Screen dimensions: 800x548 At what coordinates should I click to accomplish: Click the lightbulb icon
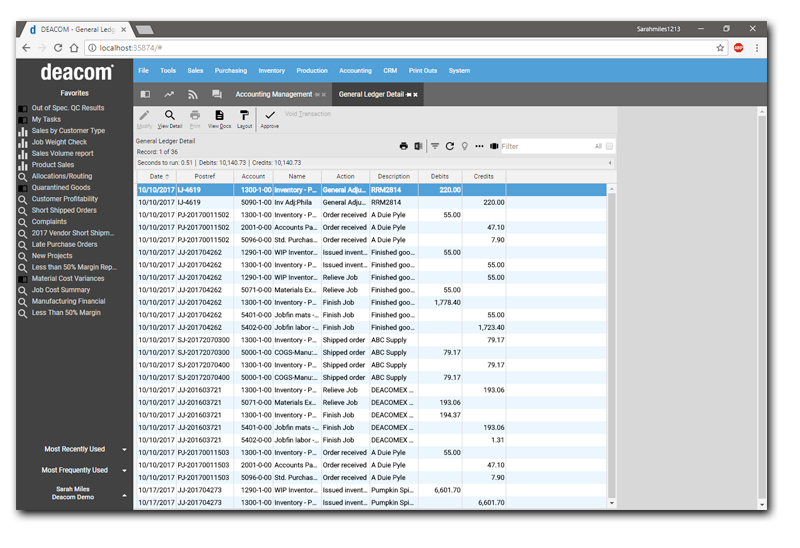[464, 146]
